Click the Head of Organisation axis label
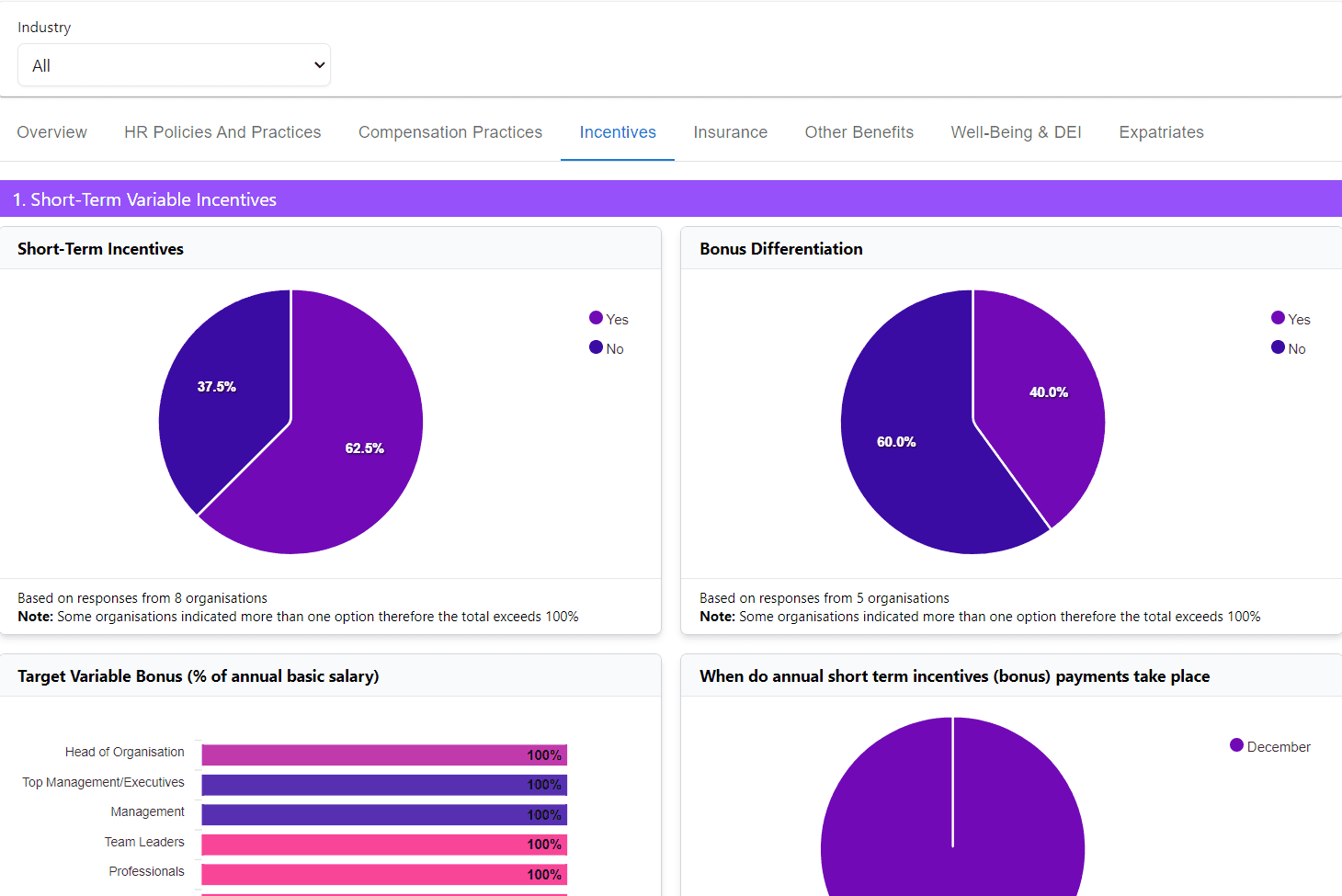Image resolution: width=1342 pixels, height=896 pixels. click(x=125, y=752)
